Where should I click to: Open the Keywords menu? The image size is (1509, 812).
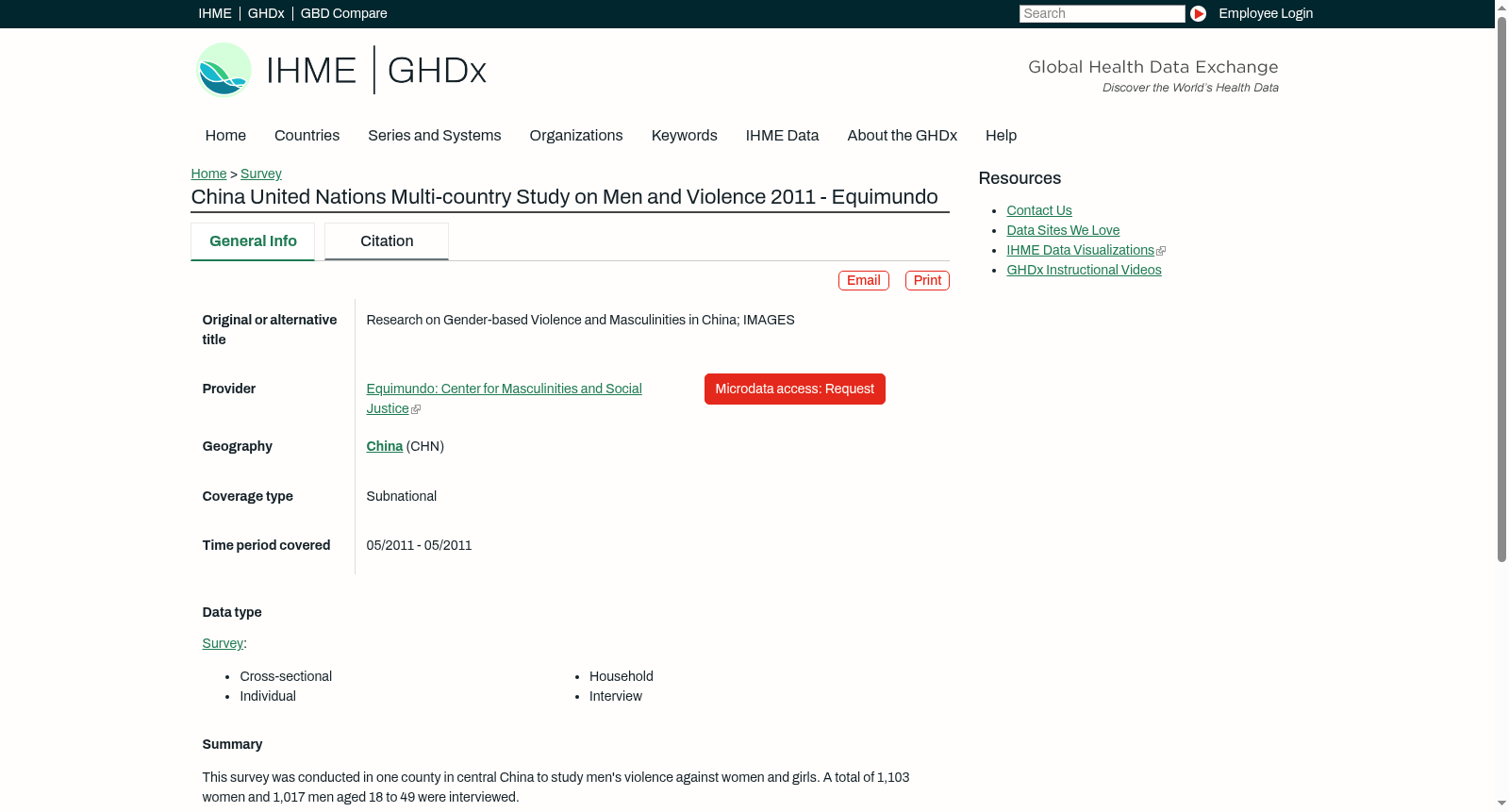click(x=685, y=136)
